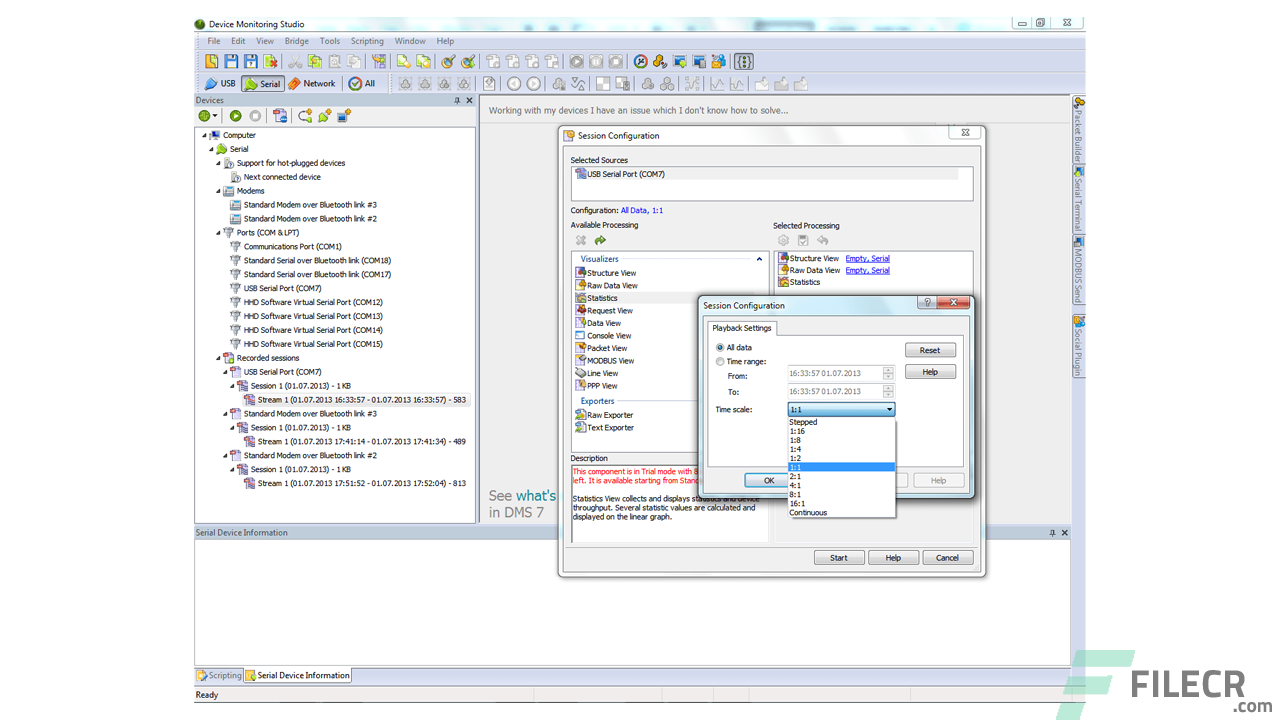Screen dimensions: 1280x720
Task: Switch to the Scripting bottom tab
Action: point(219,675)
